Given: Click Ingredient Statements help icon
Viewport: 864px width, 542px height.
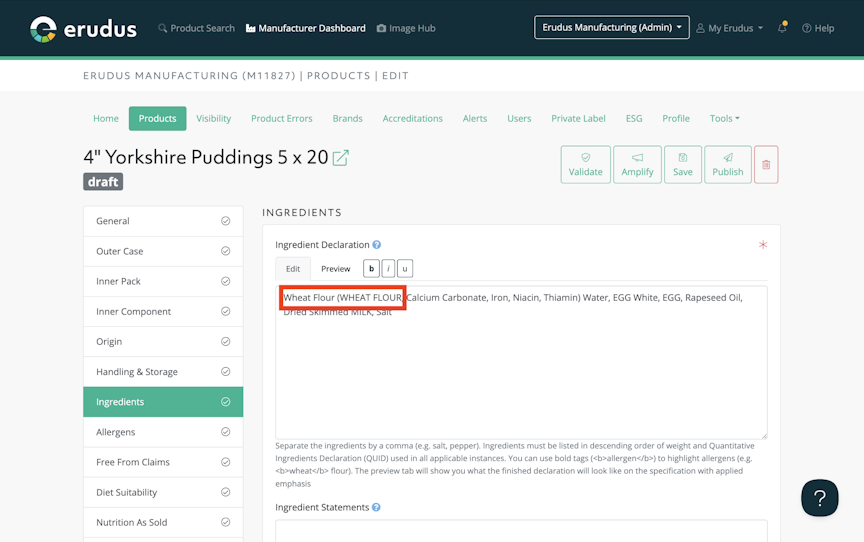Looking at the screenshot, I should point(376,507).
